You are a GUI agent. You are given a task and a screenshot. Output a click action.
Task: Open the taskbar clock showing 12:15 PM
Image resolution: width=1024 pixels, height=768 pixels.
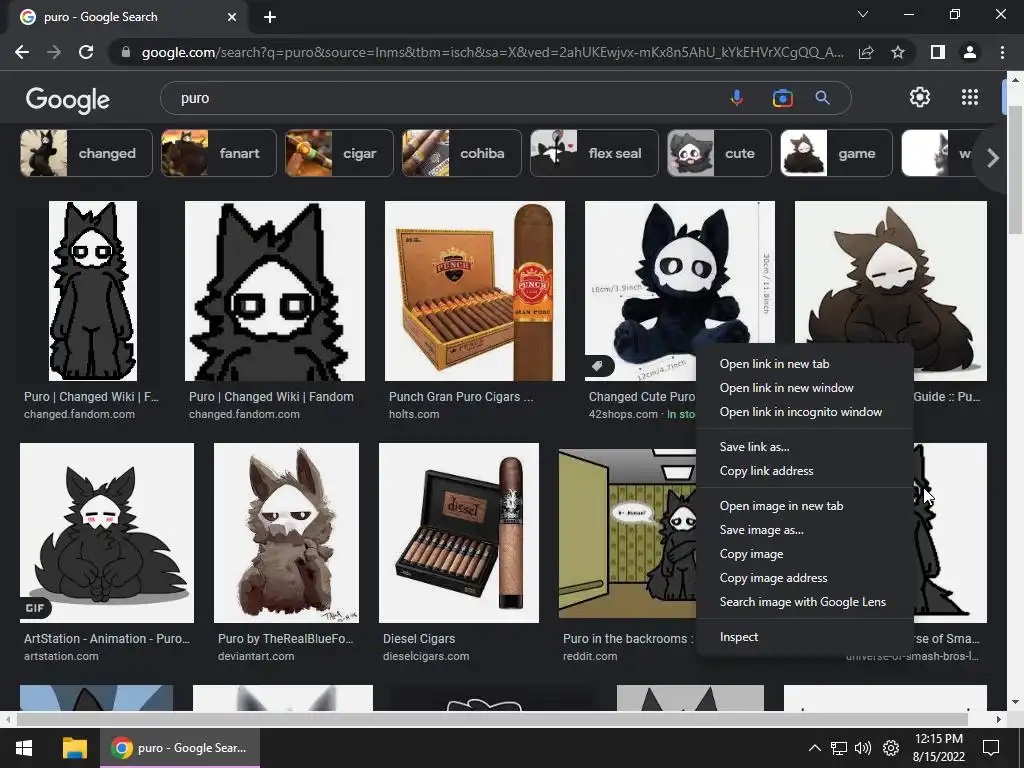pyautogui.click(x=938, y=748)
